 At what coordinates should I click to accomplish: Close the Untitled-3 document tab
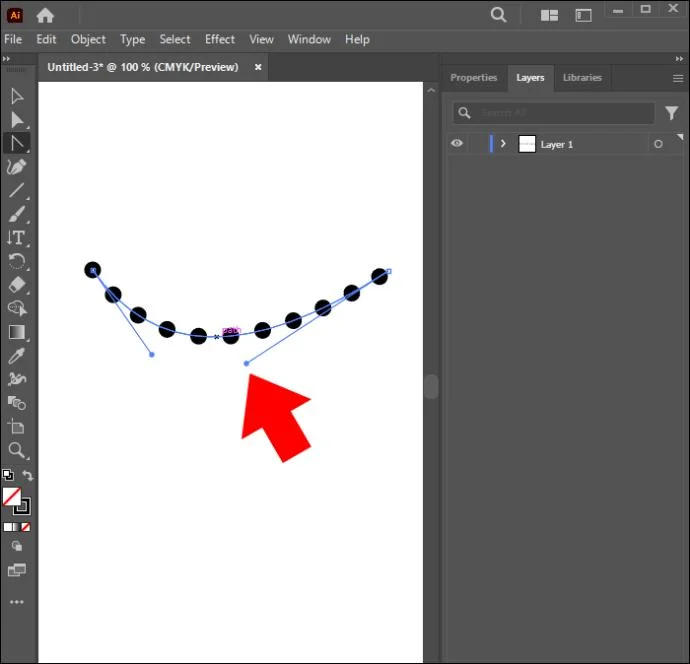pyautogui.click(x=258, y=67)
